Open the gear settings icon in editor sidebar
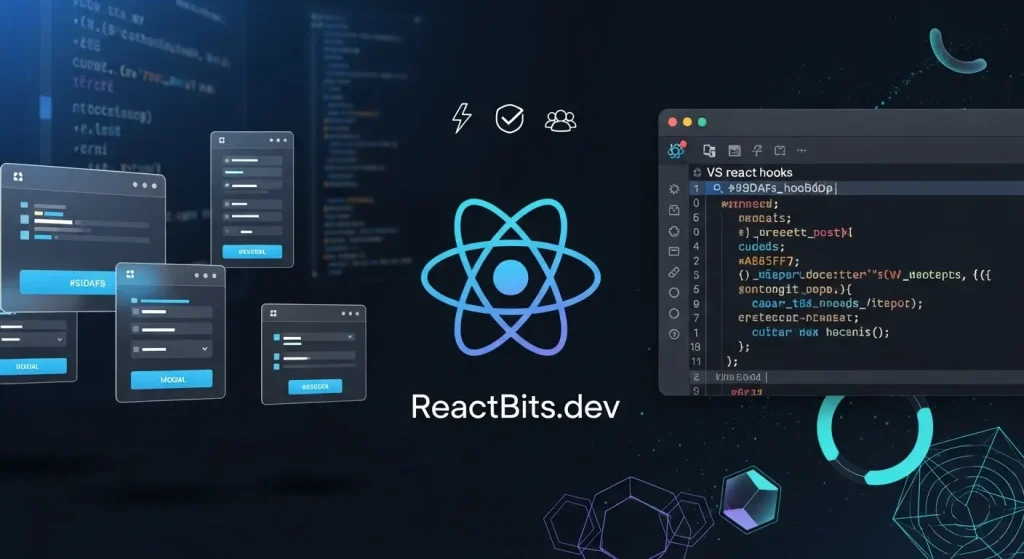 674,189
